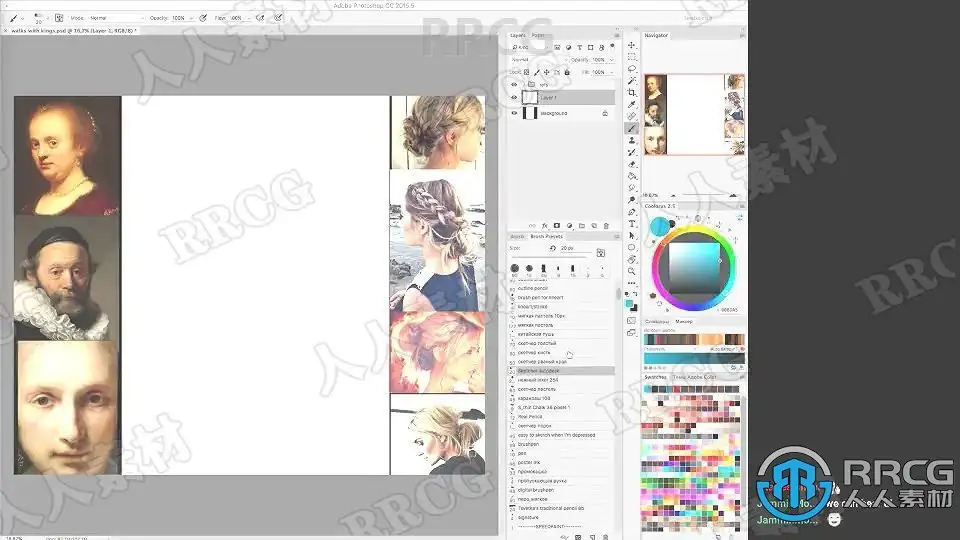Click the foreground color swatch

point(629,304)
